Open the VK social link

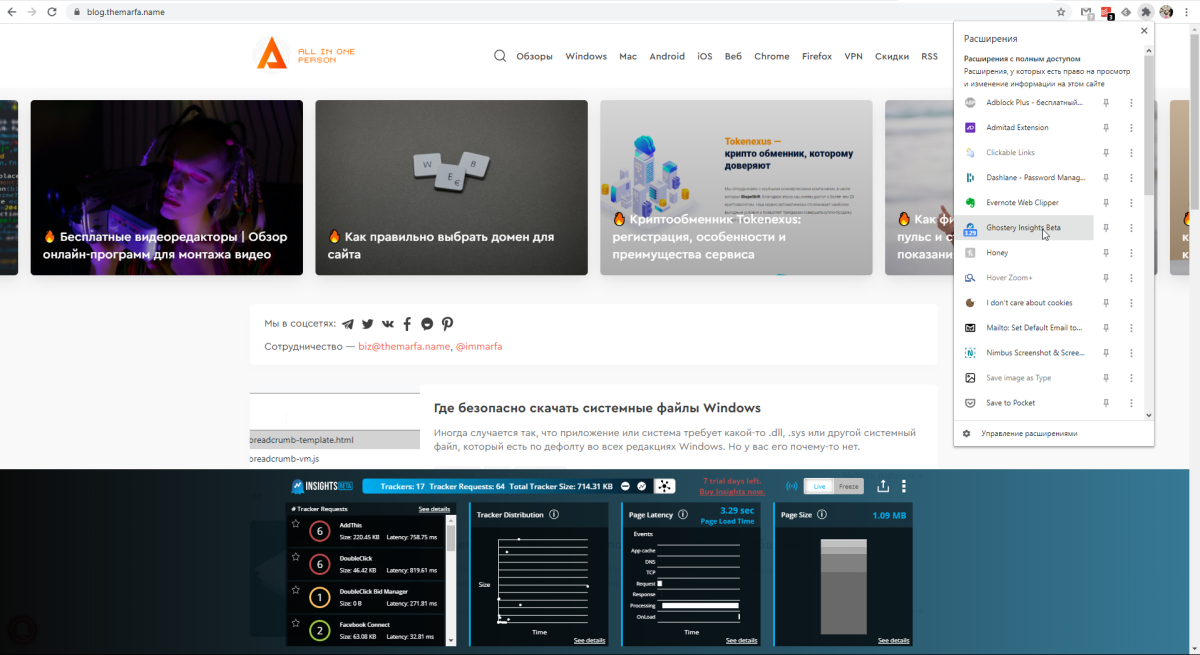point(388,324)
